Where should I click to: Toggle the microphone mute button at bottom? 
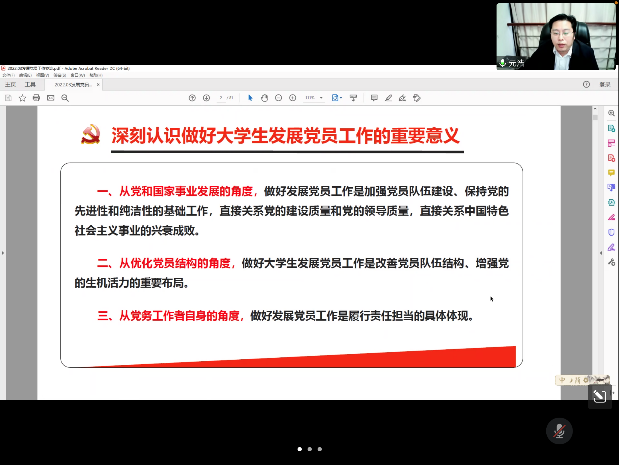pyautogui.click(x=559, y=431)
